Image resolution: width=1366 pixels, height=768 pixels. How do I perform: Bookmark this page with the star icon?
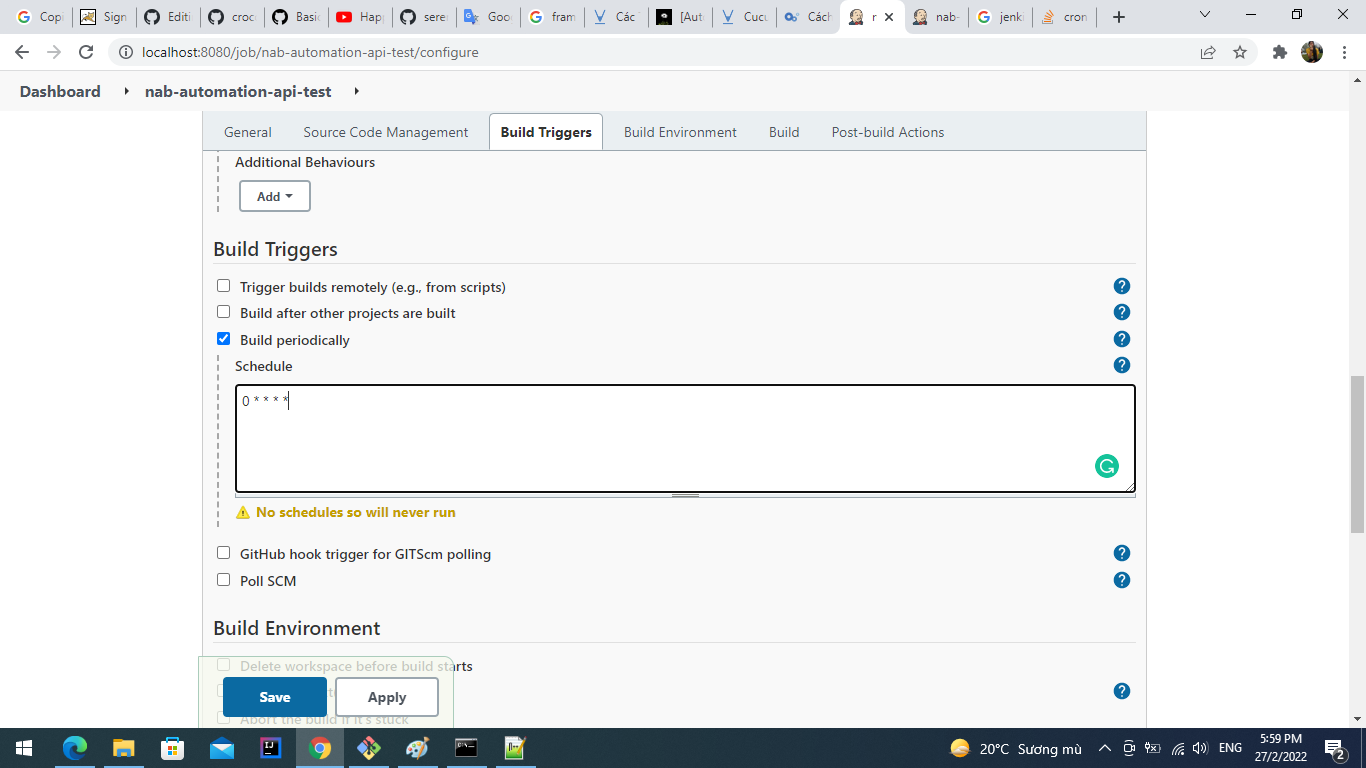1240,52
